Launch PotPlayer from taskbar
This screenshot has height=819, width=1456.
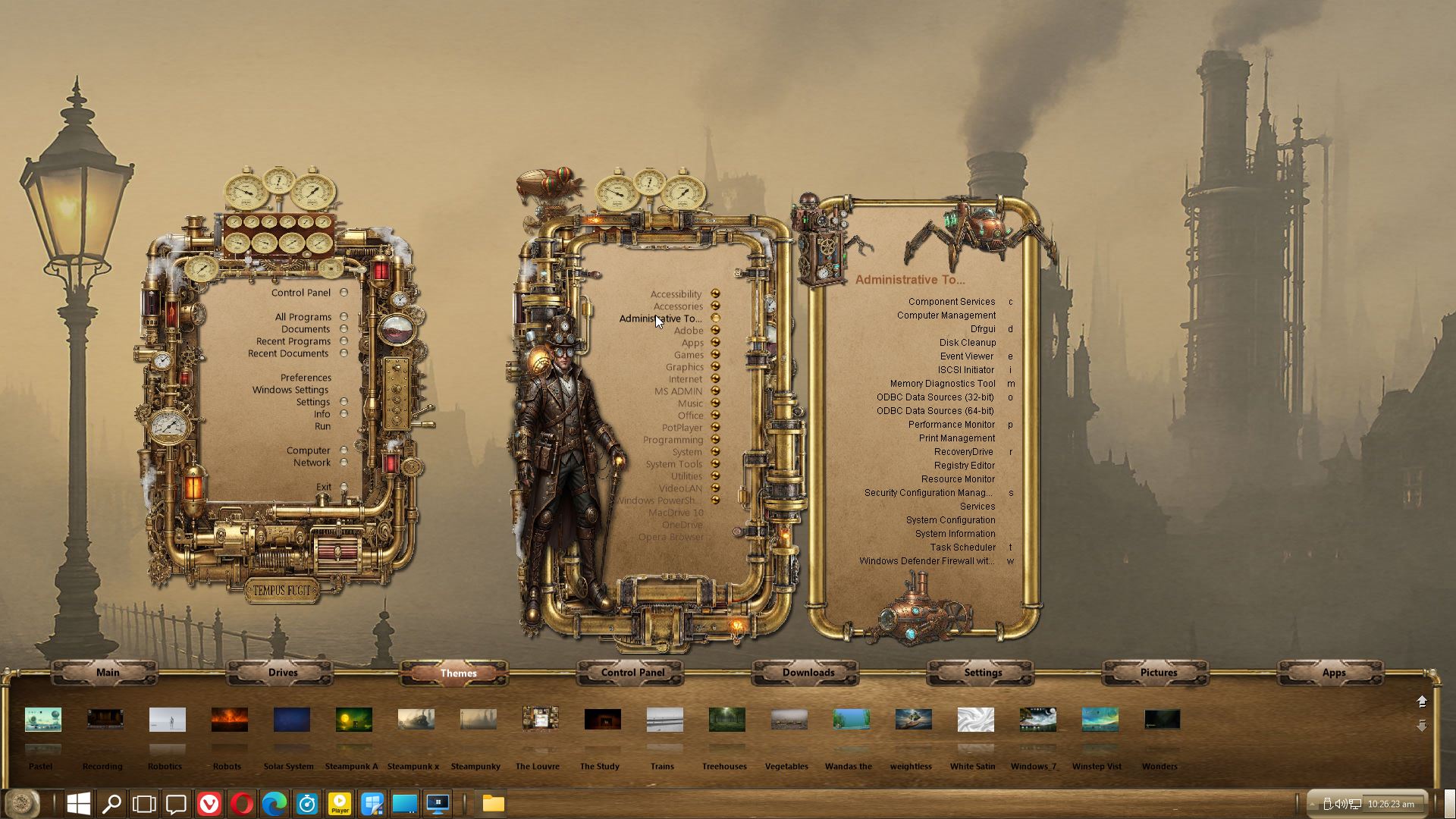click(x=340, y=804)
